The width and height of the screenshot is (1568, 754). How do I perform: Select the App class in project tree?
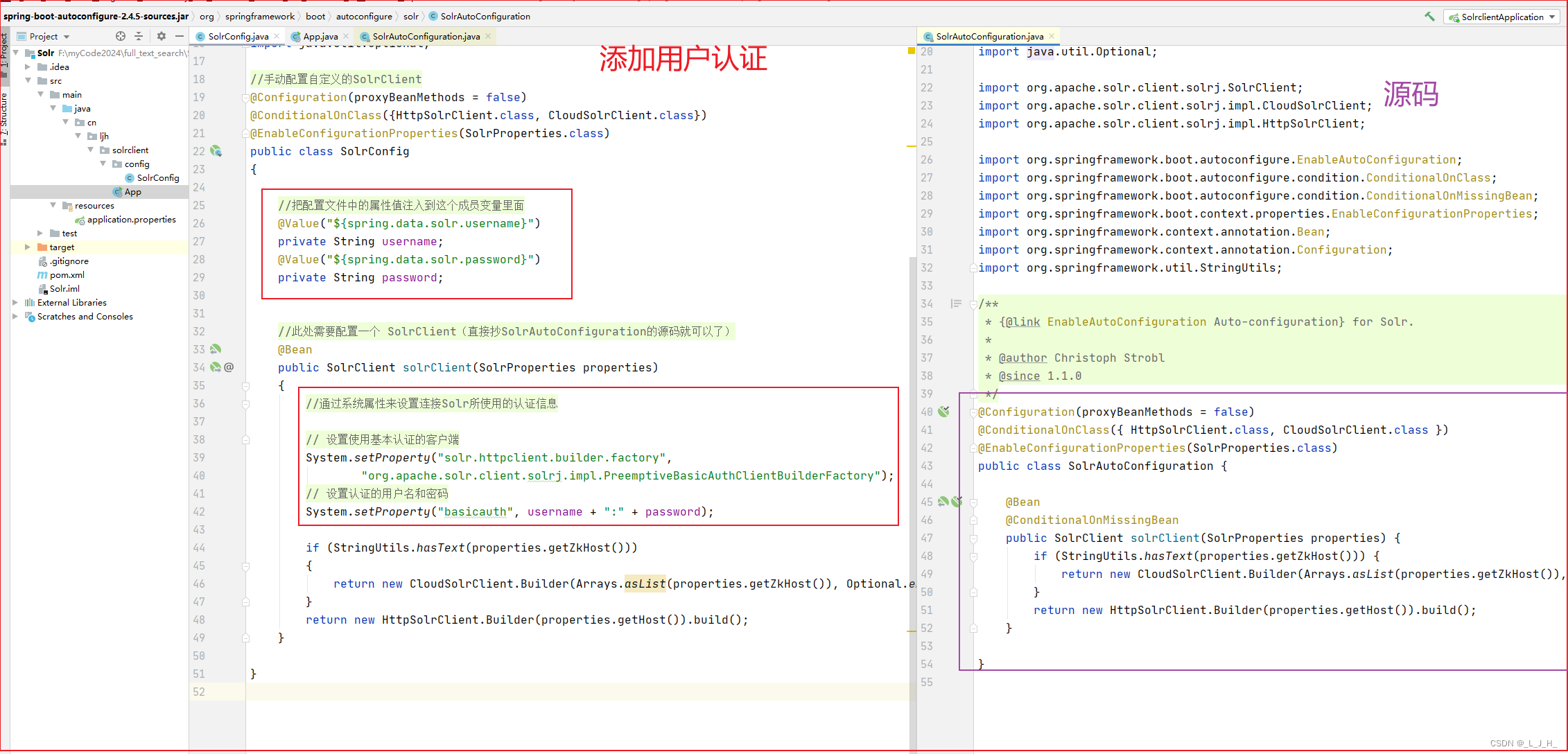pyautogui.click(x=127, y=191)
